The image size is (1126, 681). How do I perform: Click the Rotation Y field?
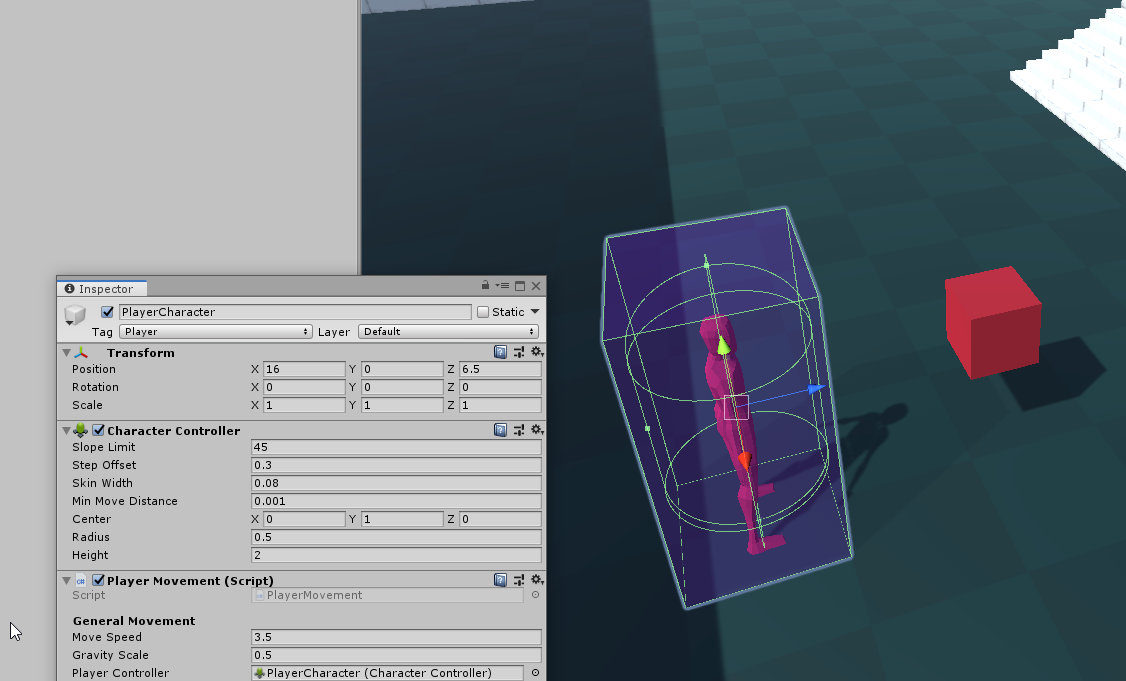[402, 387]
